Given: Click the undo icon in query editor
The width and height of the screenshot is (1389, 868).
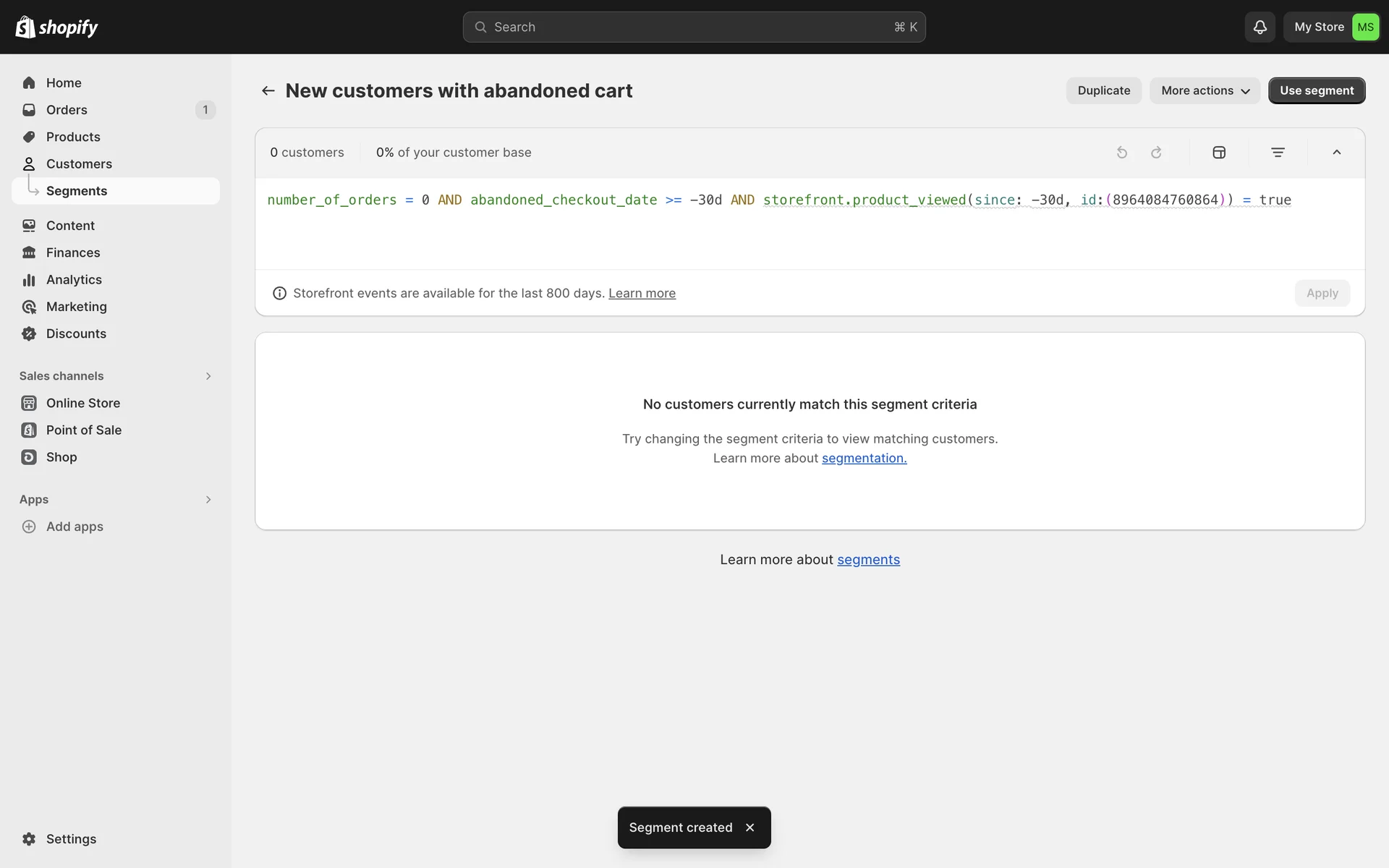Looking at the screenshot, I should tap(1121, 153).
